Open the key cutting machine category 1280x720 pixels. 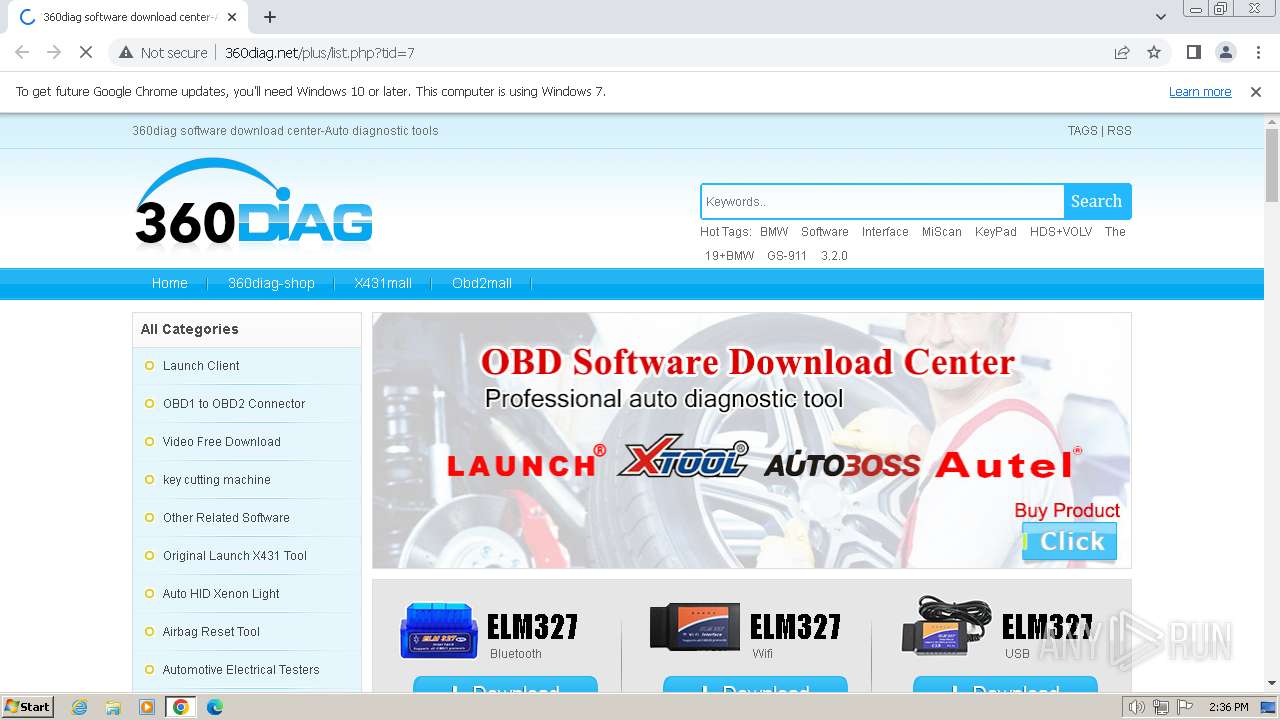coord(217,480)
